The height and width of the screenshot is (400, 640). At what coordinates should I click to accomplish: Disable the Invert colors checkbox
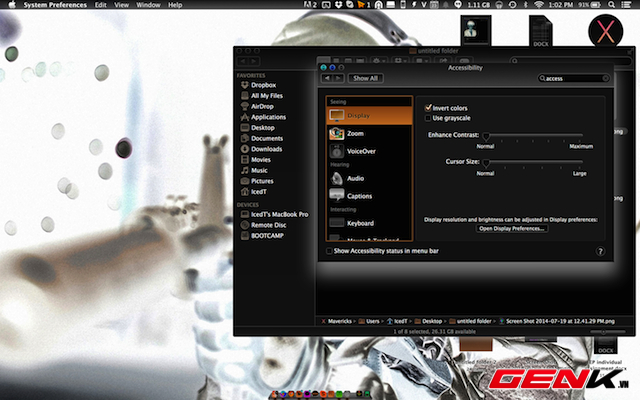pos(428,108)
